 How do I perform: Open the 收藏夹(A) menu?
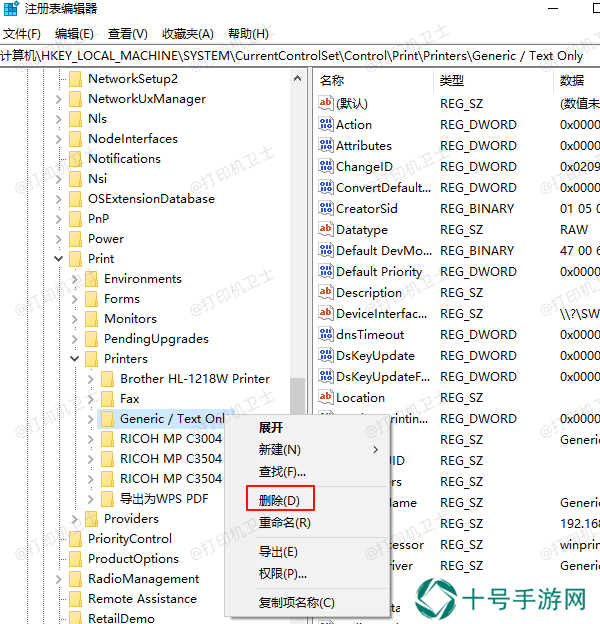(188, 34)
